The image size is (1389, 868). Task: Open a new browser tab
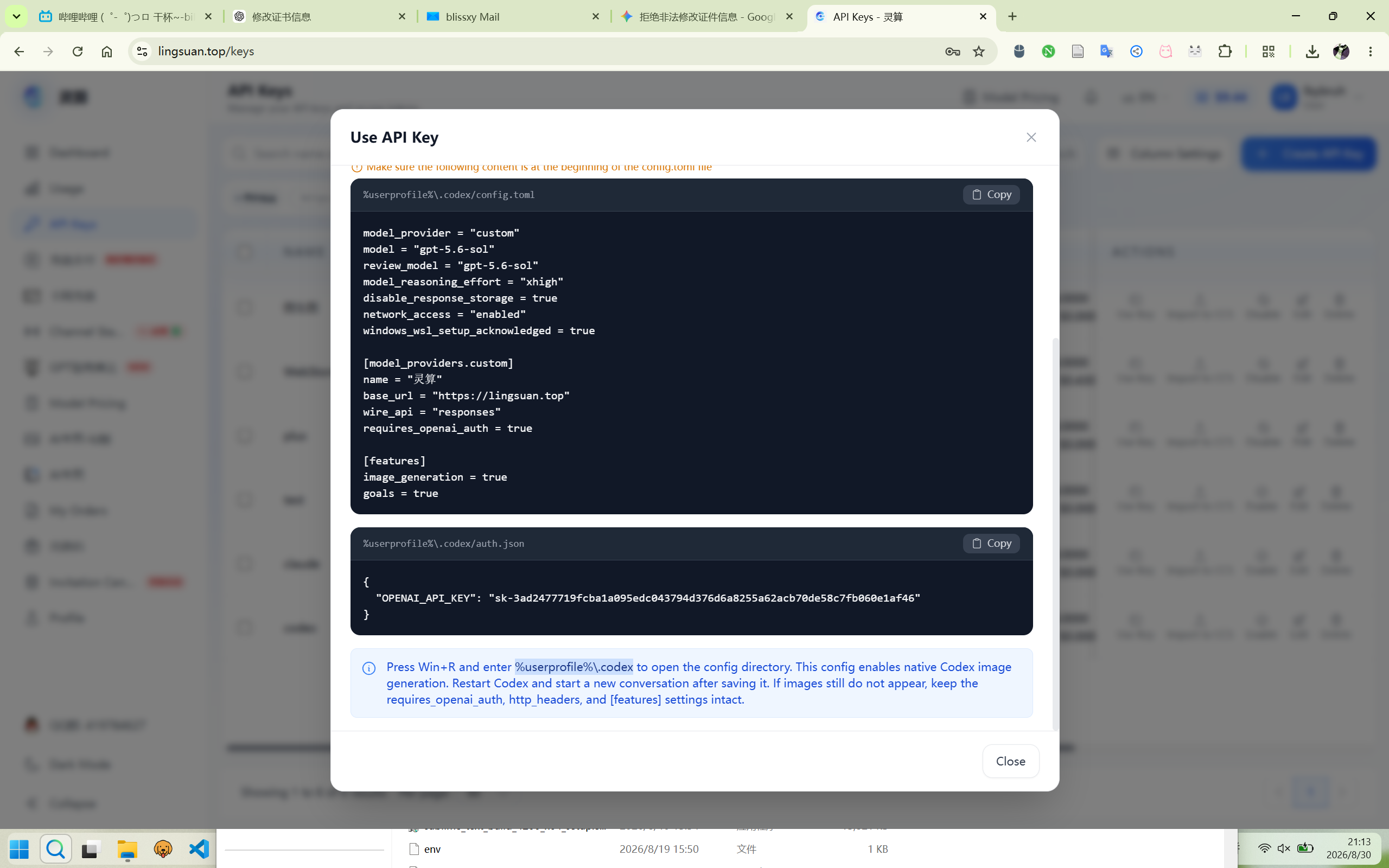pyautogui.click(x=1012, y=17)
